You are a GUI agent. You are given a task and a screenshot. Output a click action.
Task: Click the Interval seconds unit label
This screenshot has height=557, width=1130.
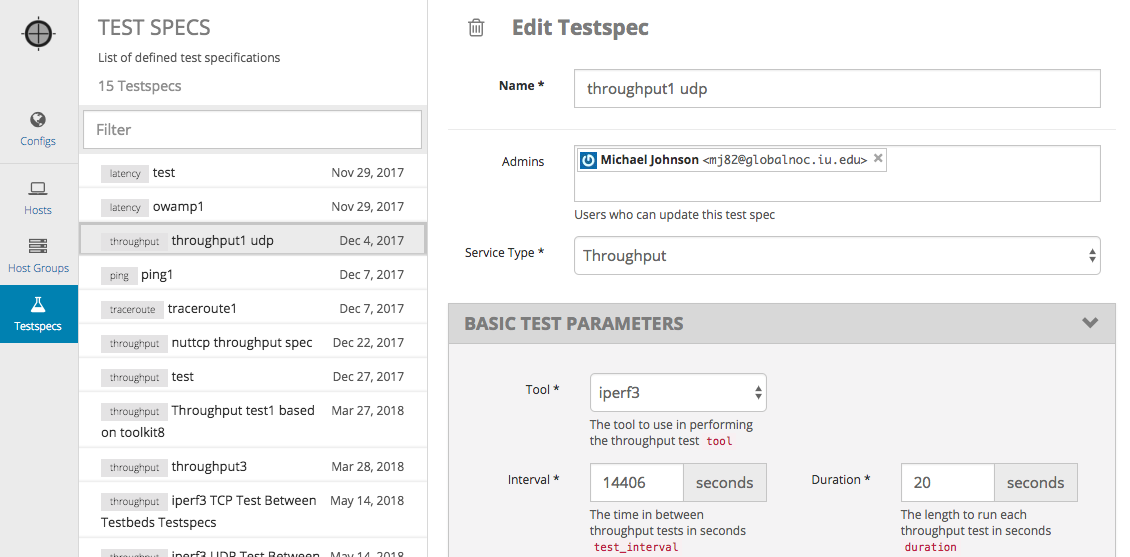724,483
